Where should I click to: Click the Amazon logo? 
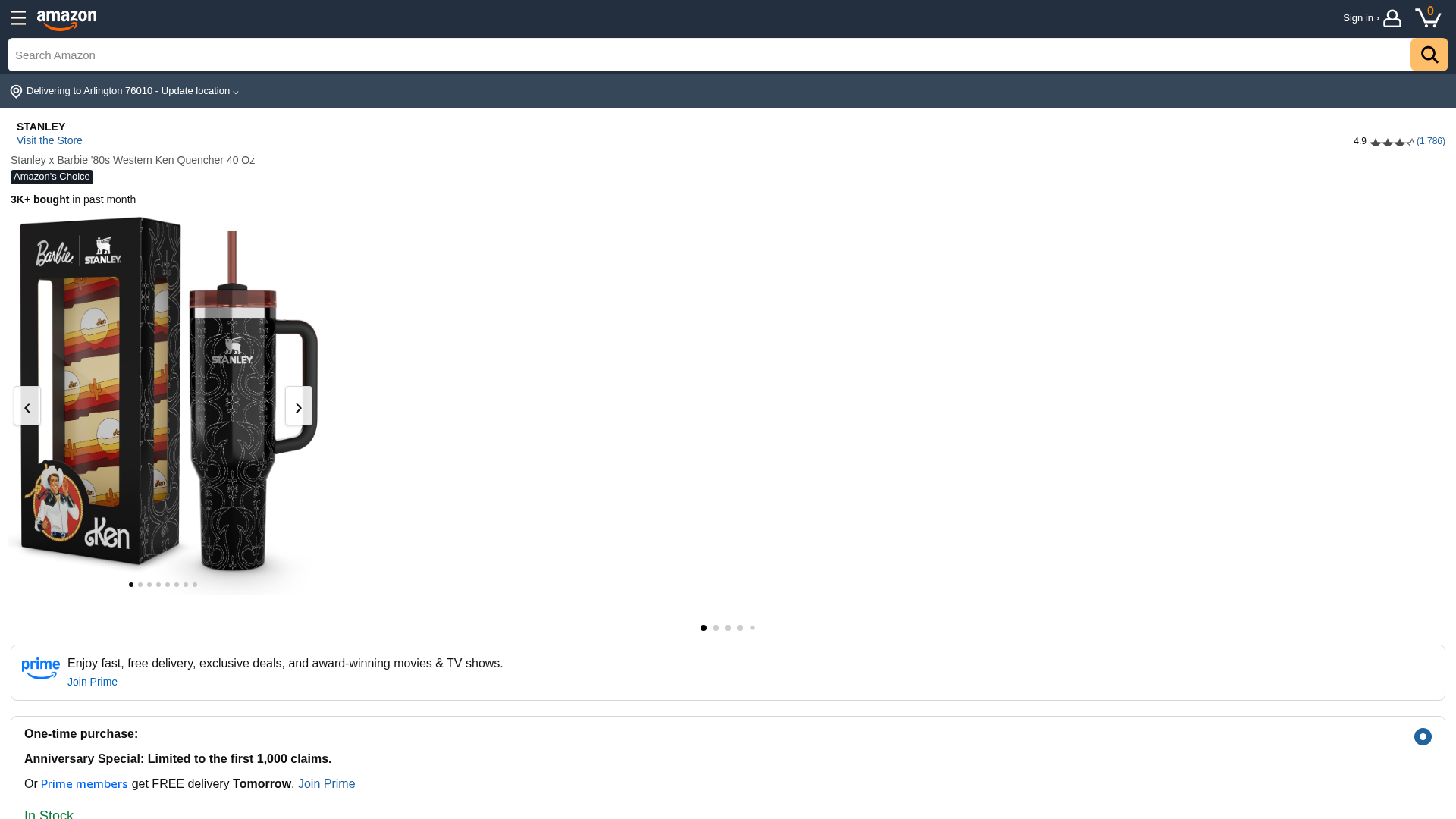coord(67,20)
